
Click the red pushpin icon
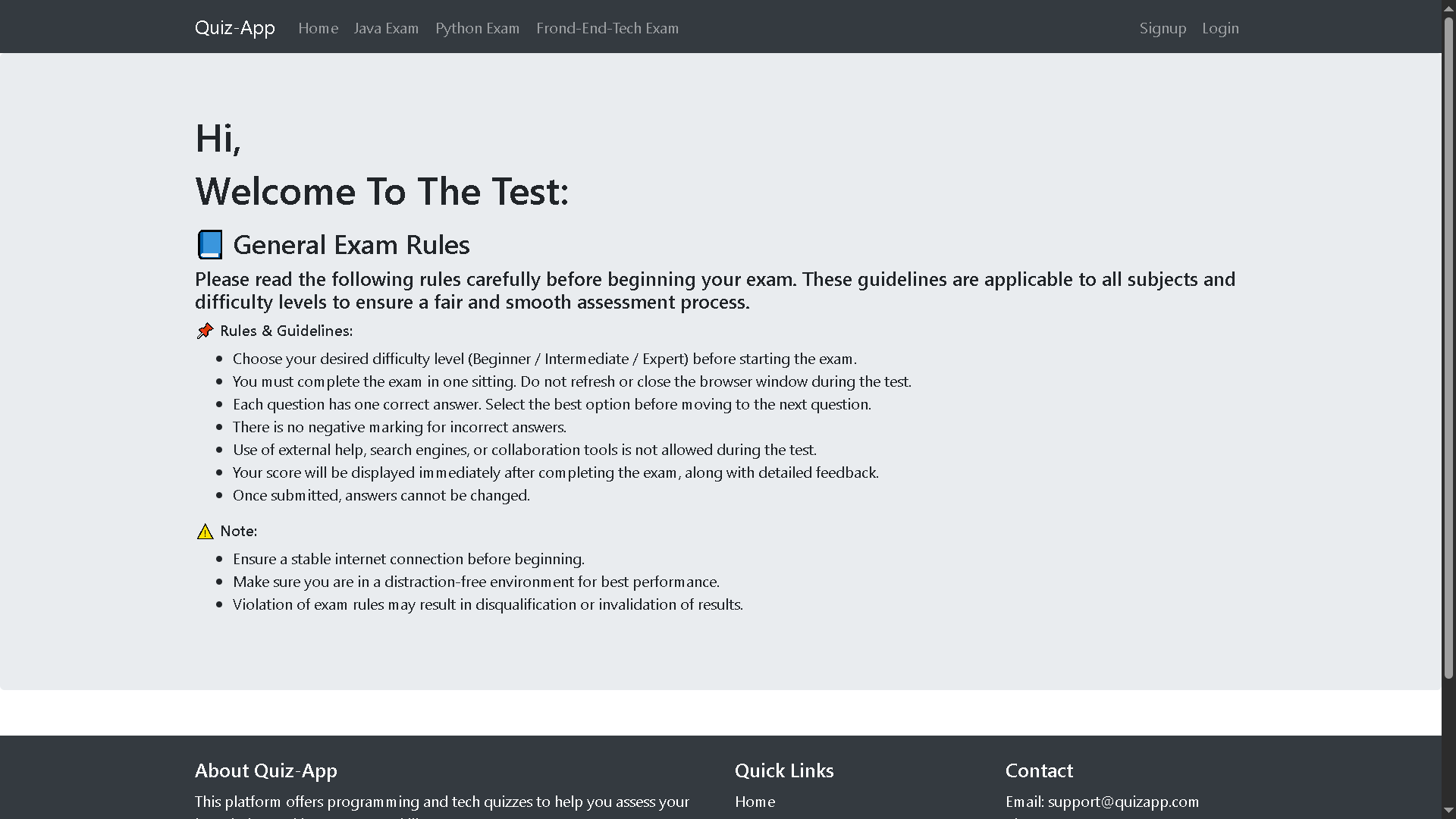tap(205, 331)
